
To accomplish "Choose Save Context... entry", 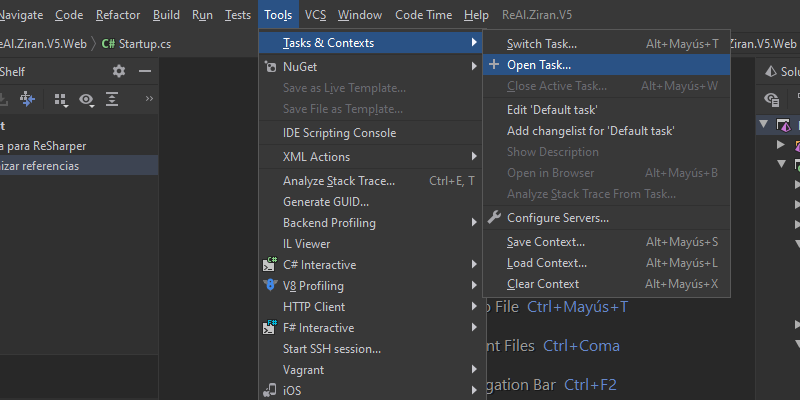I will [606, 242].
